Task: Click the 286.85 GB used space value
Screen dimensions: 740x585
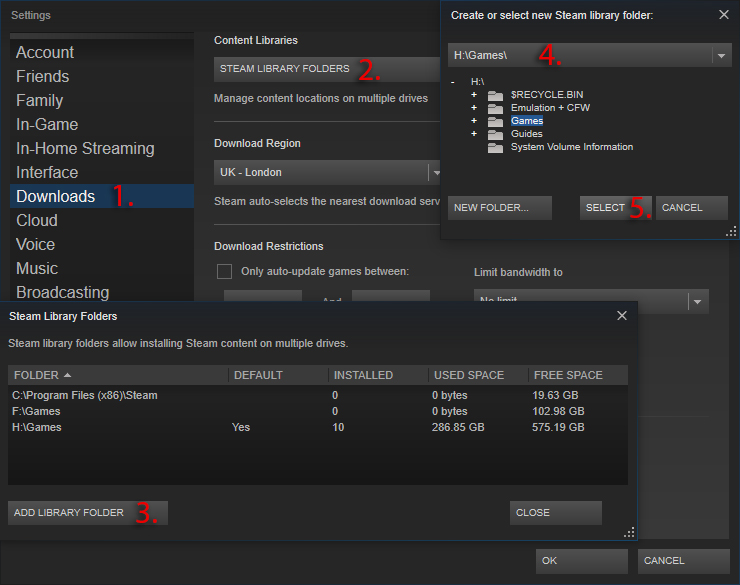Action: (458, 427)
